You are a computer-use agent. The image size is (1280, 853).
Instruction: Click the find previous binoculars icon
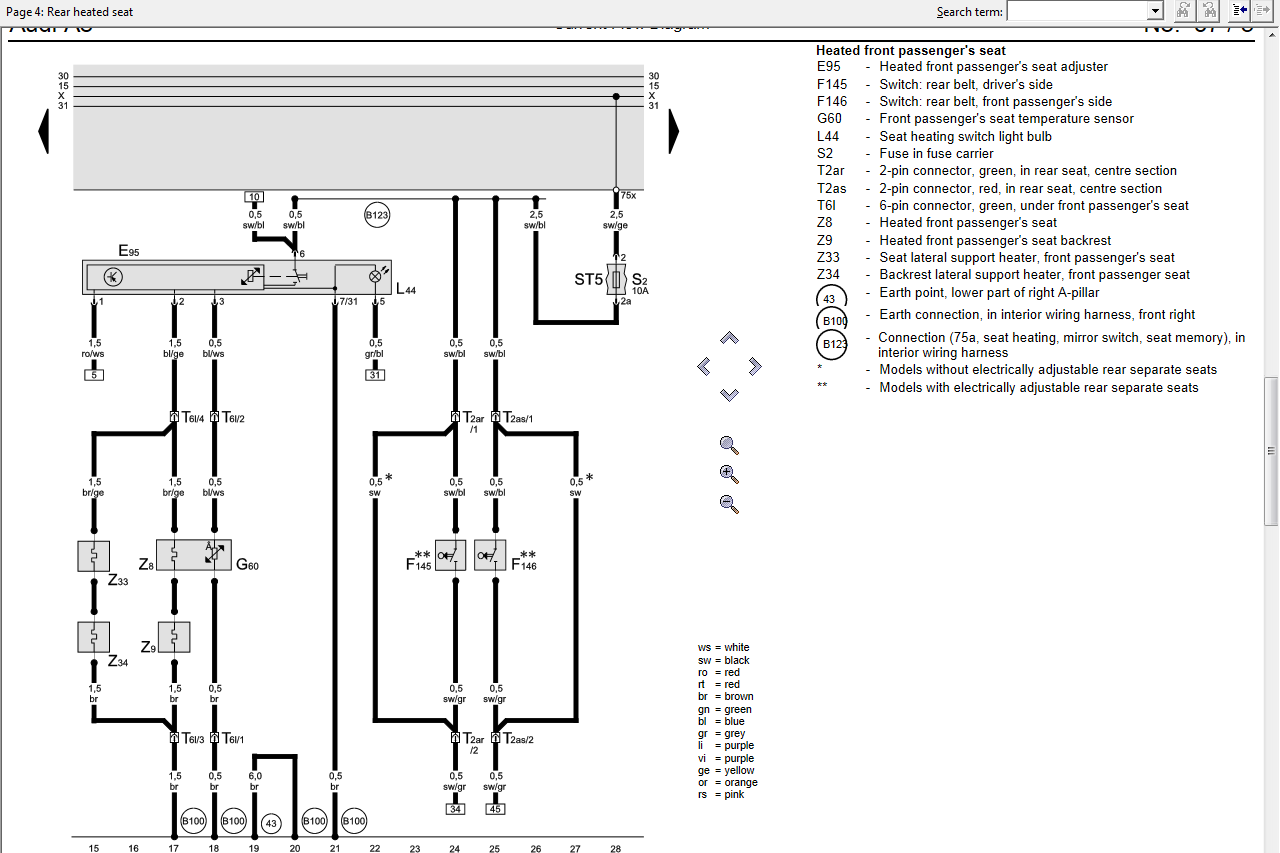pos(1209,11)
